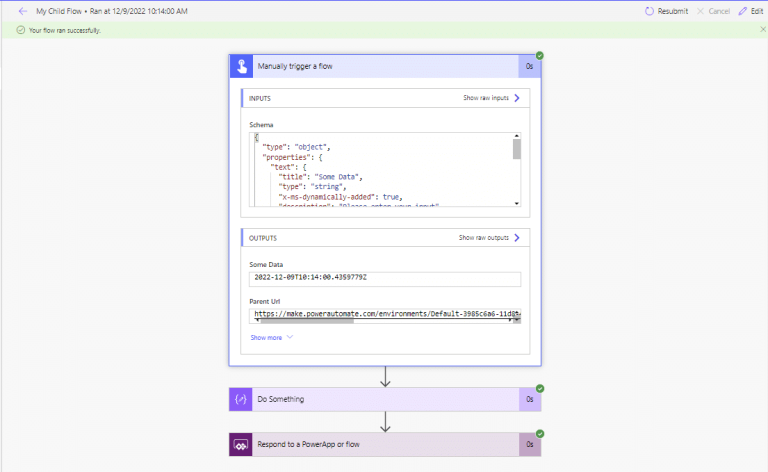The height and width of the screenshot is (472, 768).
Task: Show raw inputs of the trigger
Action: [x=491, y=98]
